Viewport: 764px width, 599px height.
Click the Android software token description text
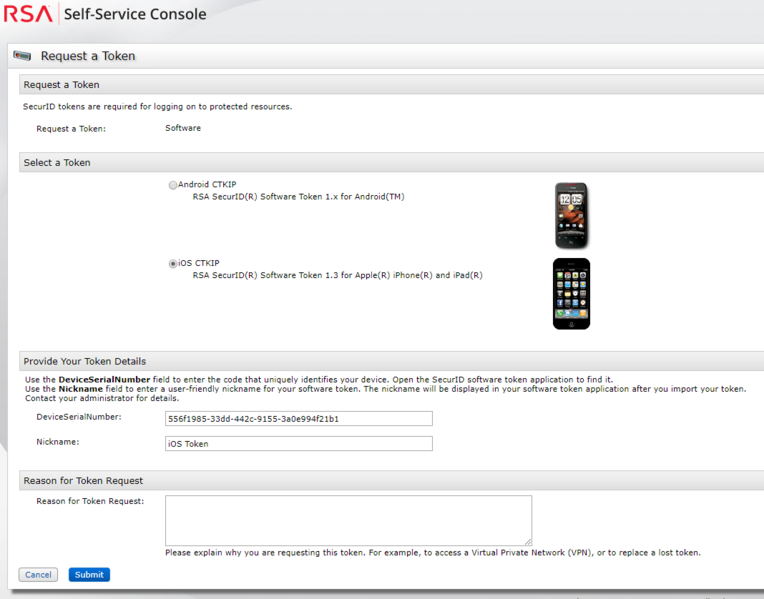coord(298,197)
